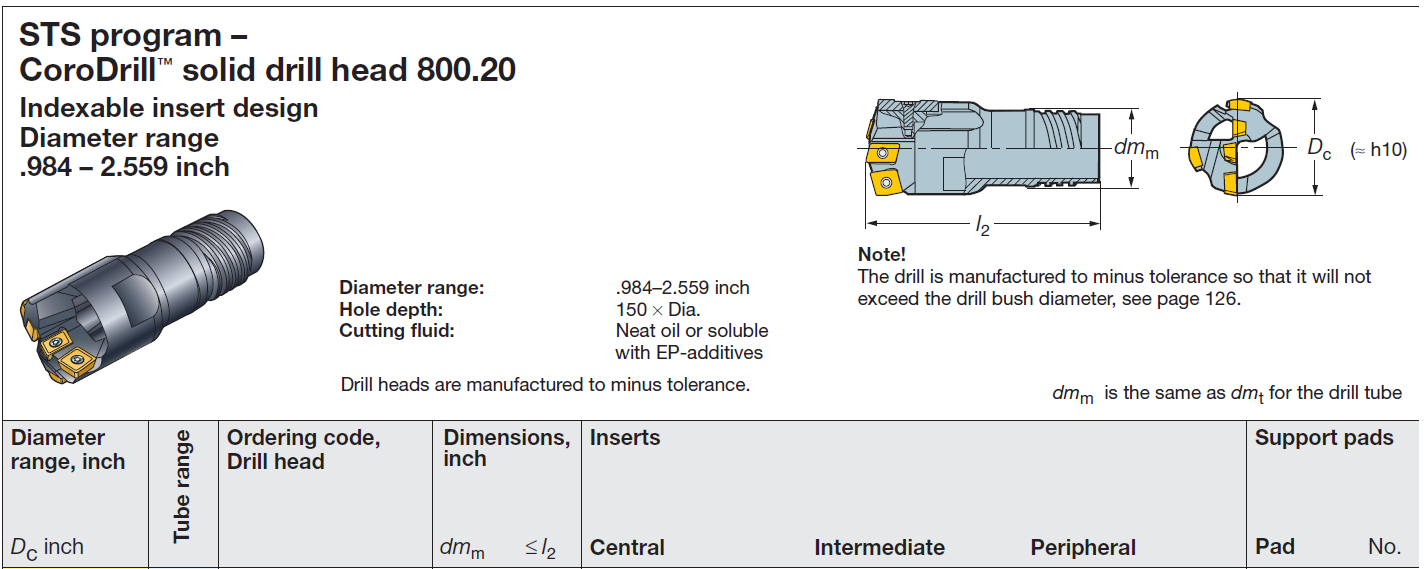1428x569 pixels.
Task: Click the 'Diameter range:' specification label
Action: pos(412,288)
